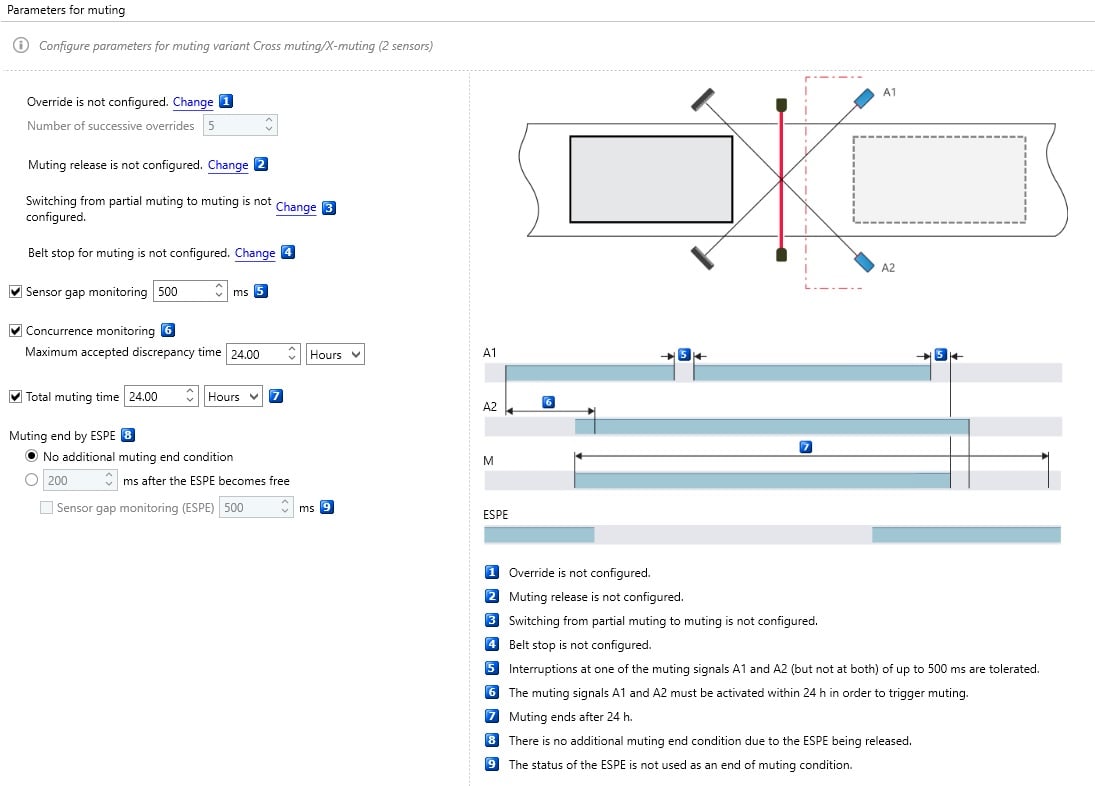Open Total muting time Hours unit dropdown
The width and height of the screenshot is (1095, 786).
point(233,396)
